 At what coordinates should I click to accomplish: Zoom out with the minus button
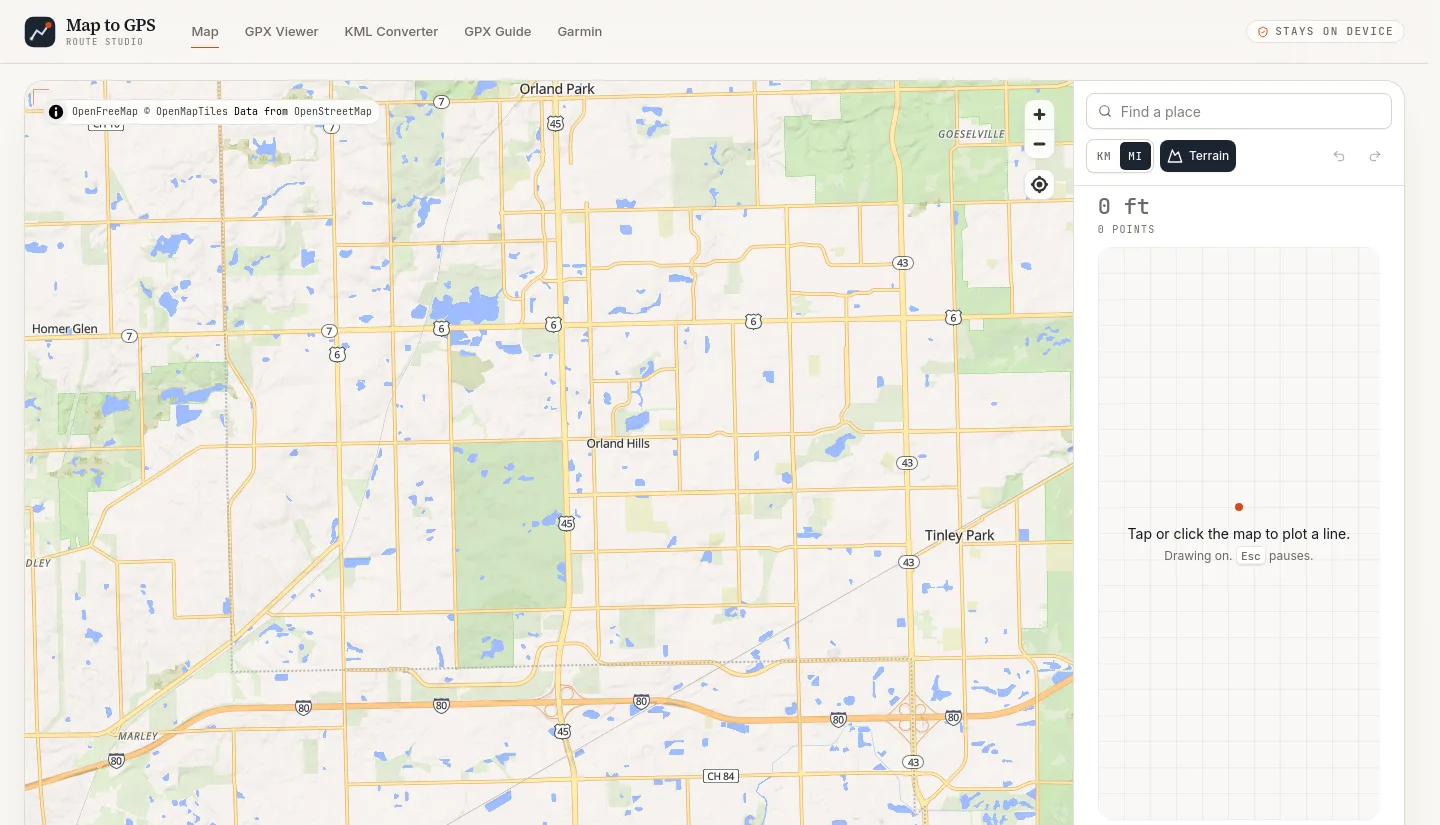point(1039,144)
